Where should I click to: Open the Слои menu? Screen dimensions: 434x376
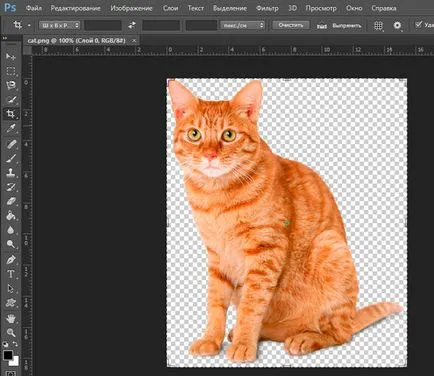[170, 8]
